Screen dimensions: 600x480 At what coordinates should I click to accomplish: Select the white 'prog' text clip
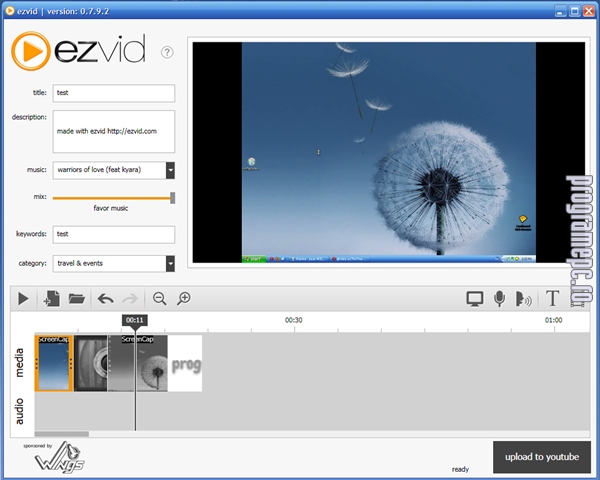pyautogui.click(x=185, y=363)
